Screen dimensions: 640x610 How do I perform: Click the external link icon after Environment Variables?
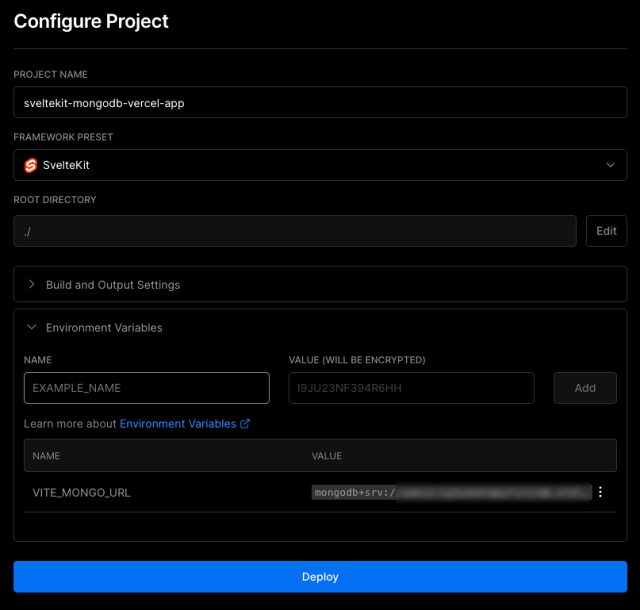pos(245,424)
